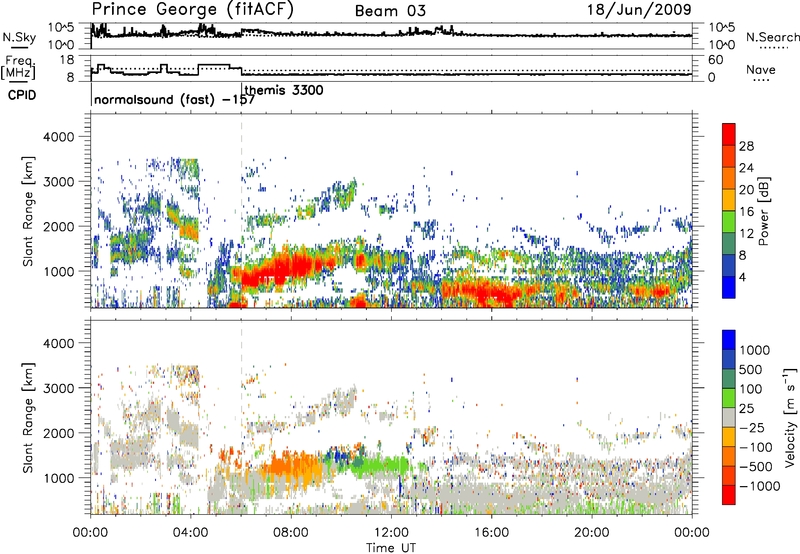800x554 pixels.
Task: Click the date "18/Jun/2009"
Action: [639, 9]
